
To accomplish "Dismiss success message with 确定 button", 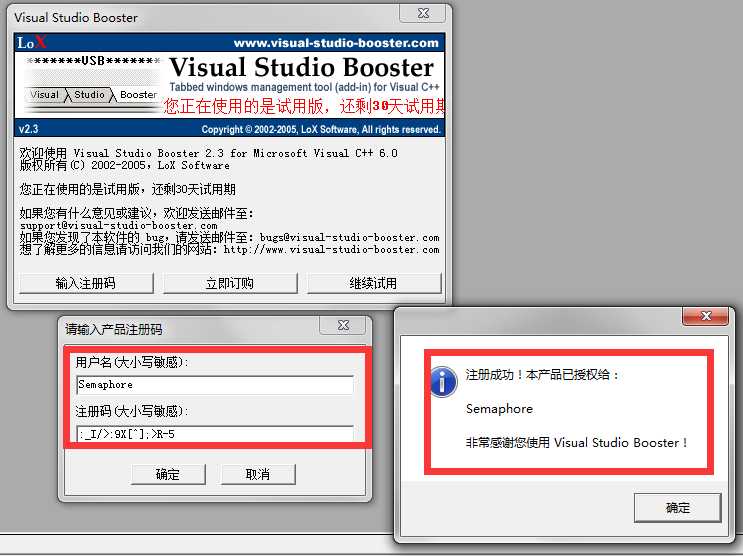I will pos(678,508).
